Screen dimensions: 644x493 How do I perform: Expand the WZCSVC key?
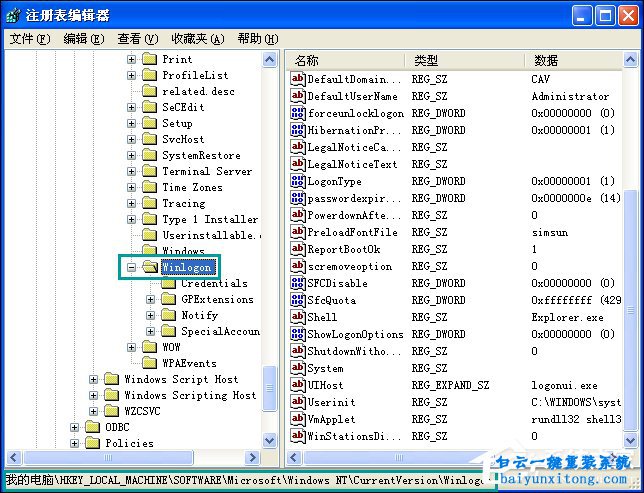93,411
